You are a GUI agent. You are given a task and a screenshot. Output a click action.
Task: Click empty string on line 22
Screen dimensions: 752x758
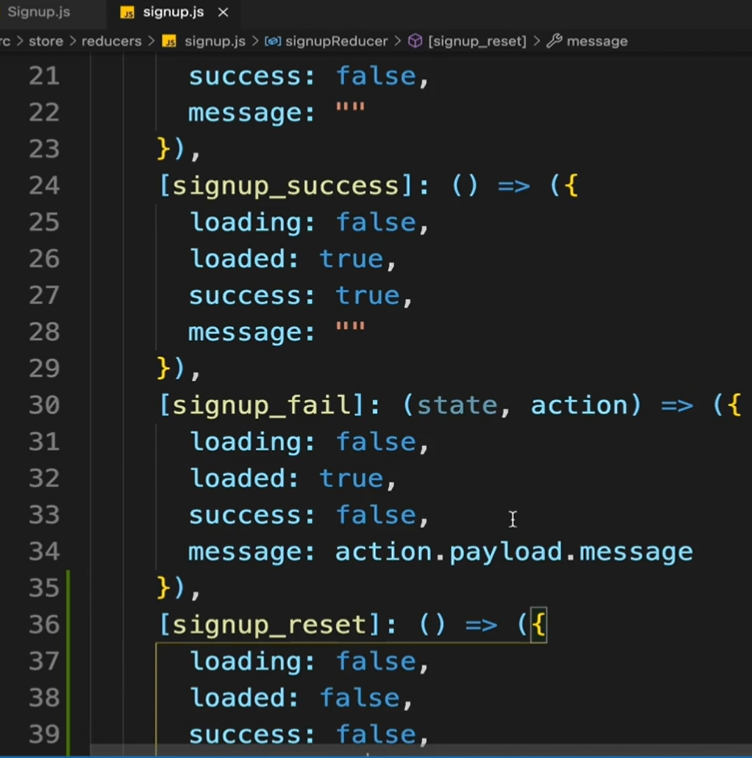coord(351,107)
